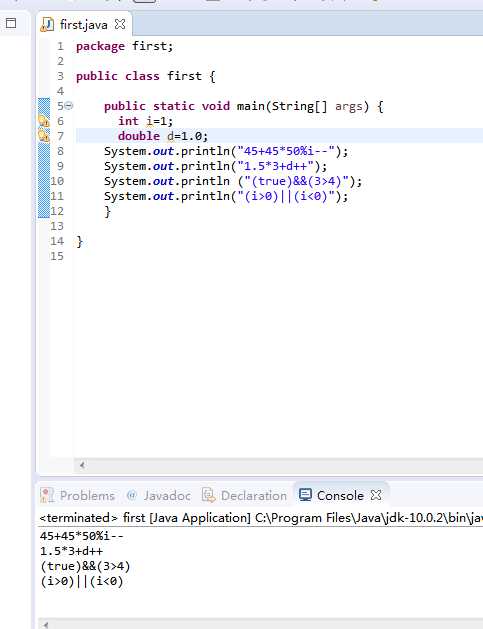Select the Console tab
Viewport: 483px width, 629px height.
click(340, 495)
